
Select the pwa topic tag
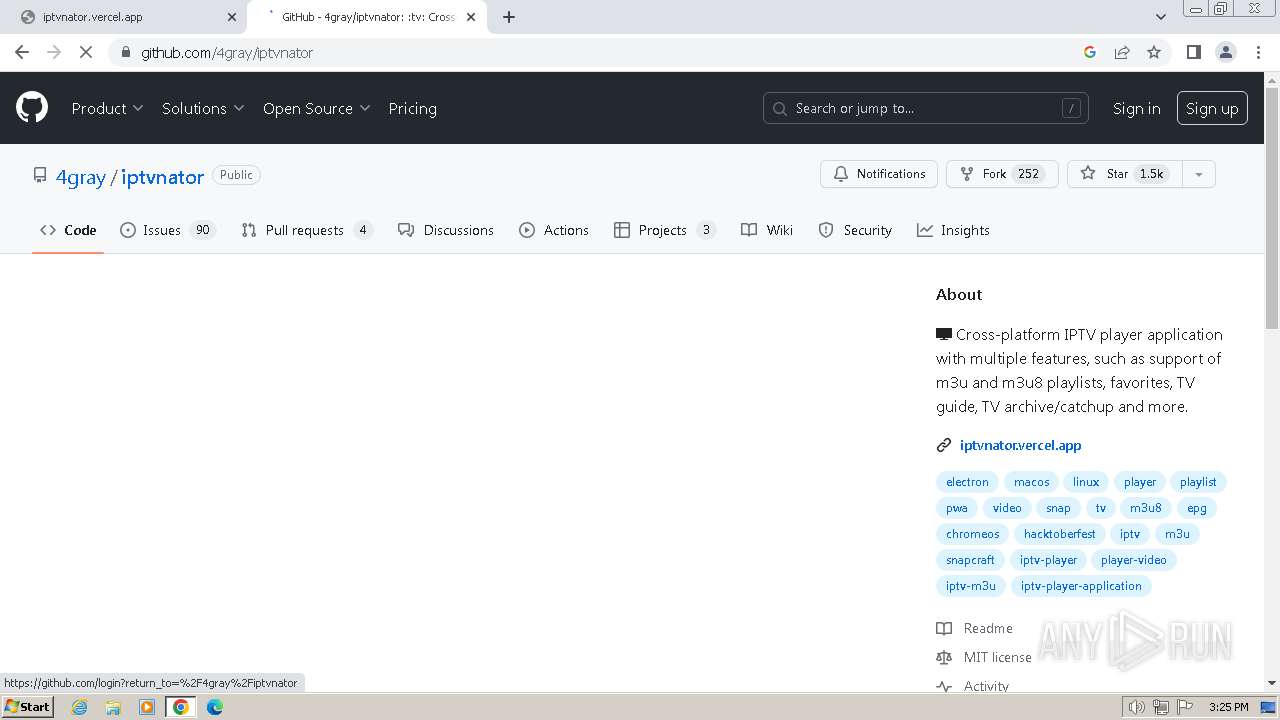pyautogui.click(x=957, y=508)
